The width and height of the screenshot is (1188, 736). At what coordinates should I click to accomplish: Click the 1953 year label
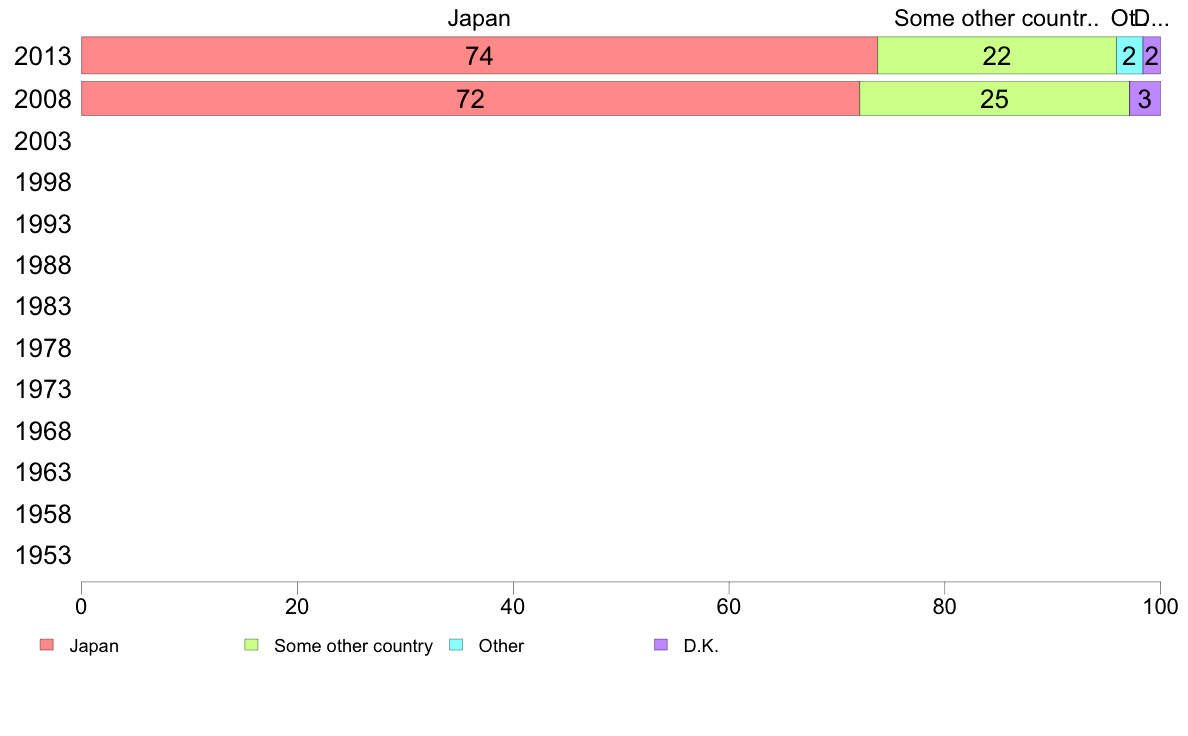pyautogui.click(x=42, y=555)
